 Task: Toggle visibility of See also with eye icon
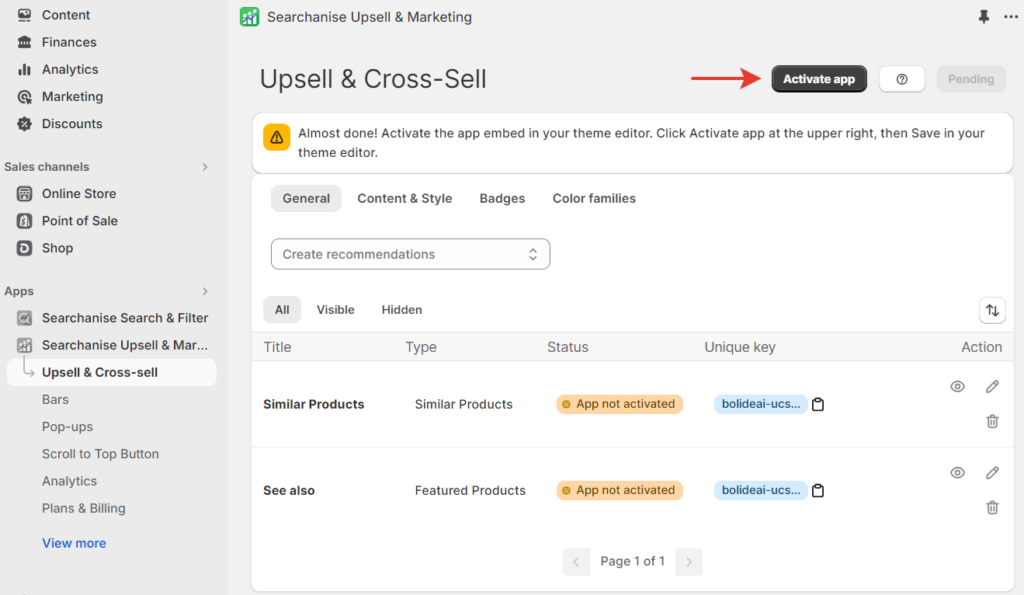957,472
